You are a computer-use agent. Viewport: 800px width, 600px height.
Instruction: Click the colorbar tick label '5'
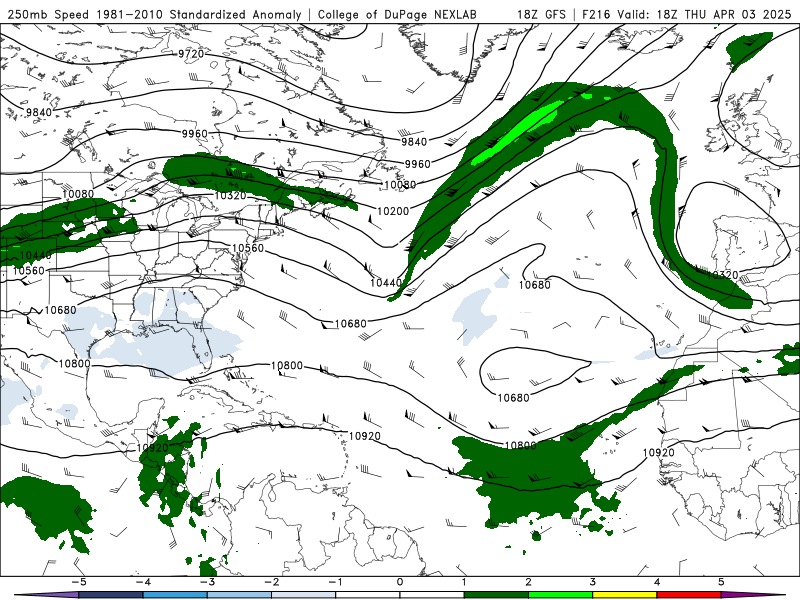721,582
